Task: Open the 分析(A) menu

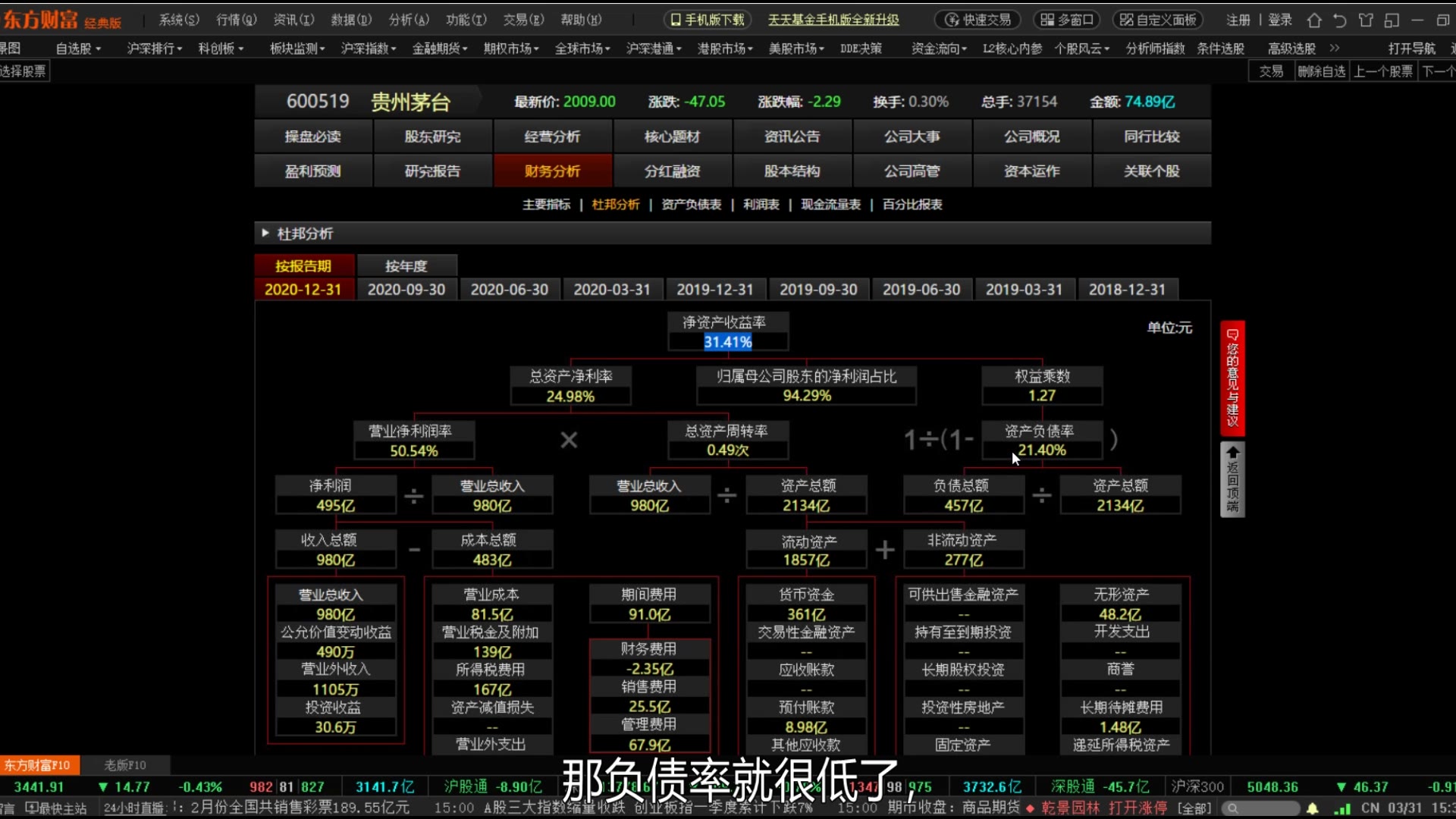Action: tap(409, 20)
